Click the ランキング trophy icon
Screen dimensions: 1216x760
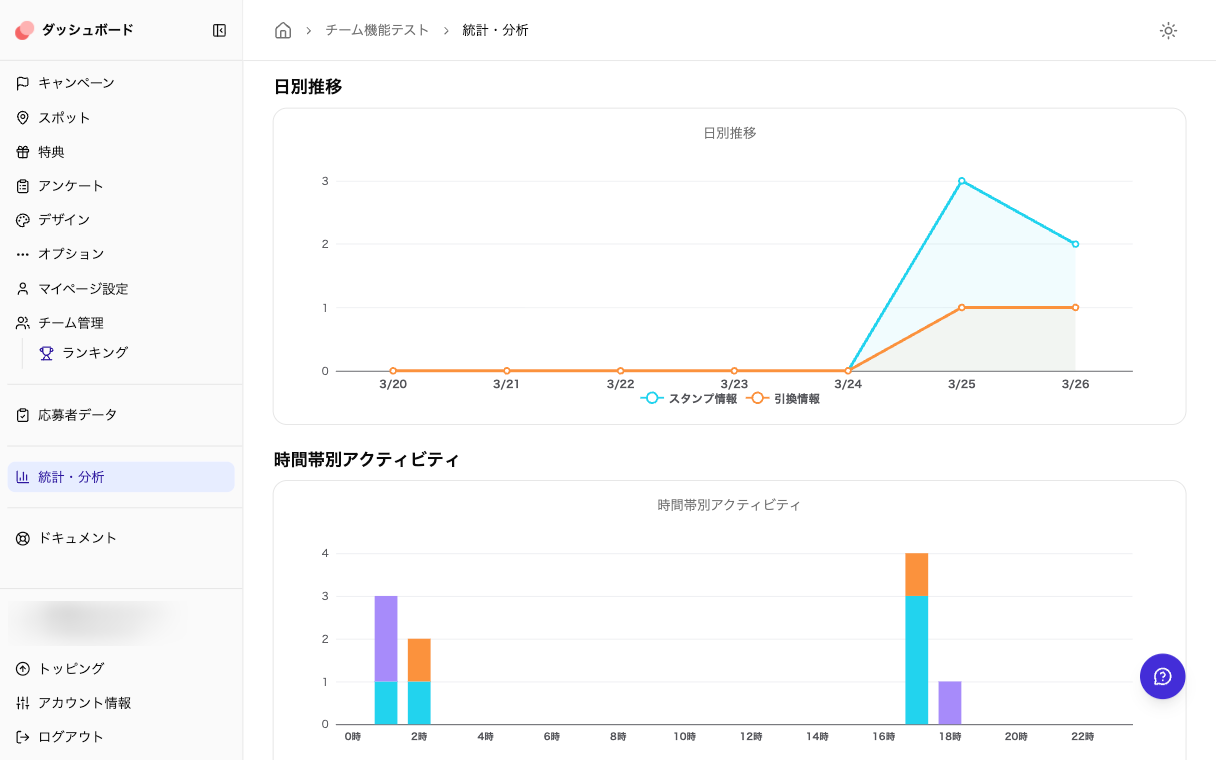tap(46, 353)
